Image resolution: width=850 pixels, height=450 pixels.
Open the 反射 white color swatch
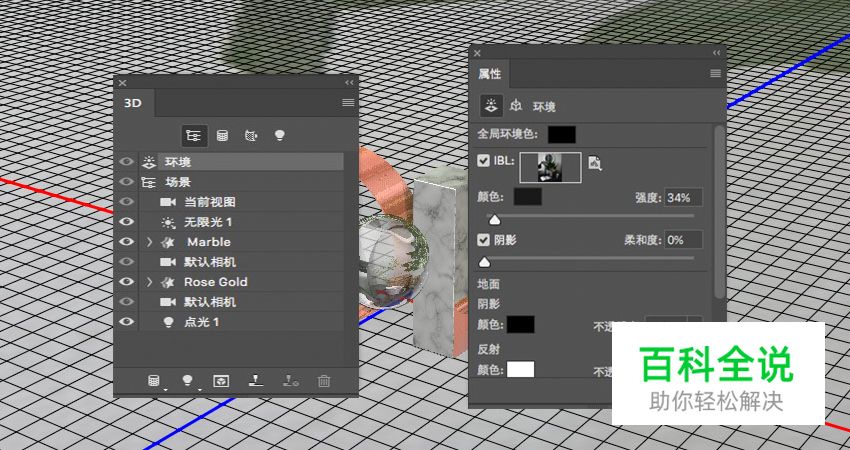coord(520,370)
